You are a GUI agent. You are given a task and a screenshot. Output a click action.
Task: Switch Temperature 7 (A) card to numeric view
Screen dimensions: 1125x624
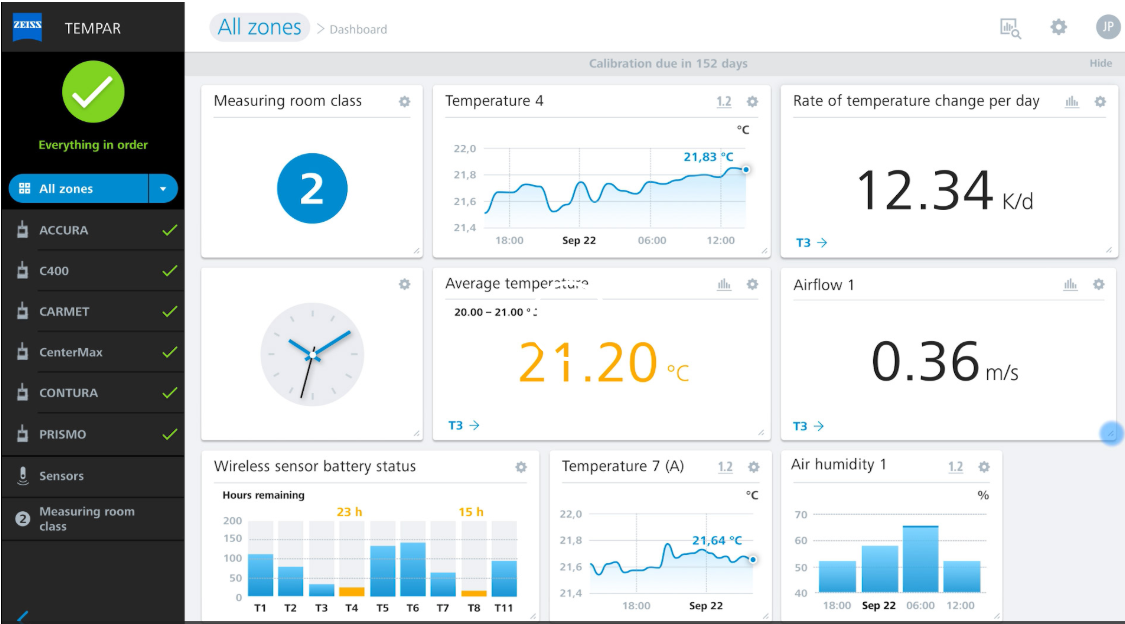(x=725, y=467)
